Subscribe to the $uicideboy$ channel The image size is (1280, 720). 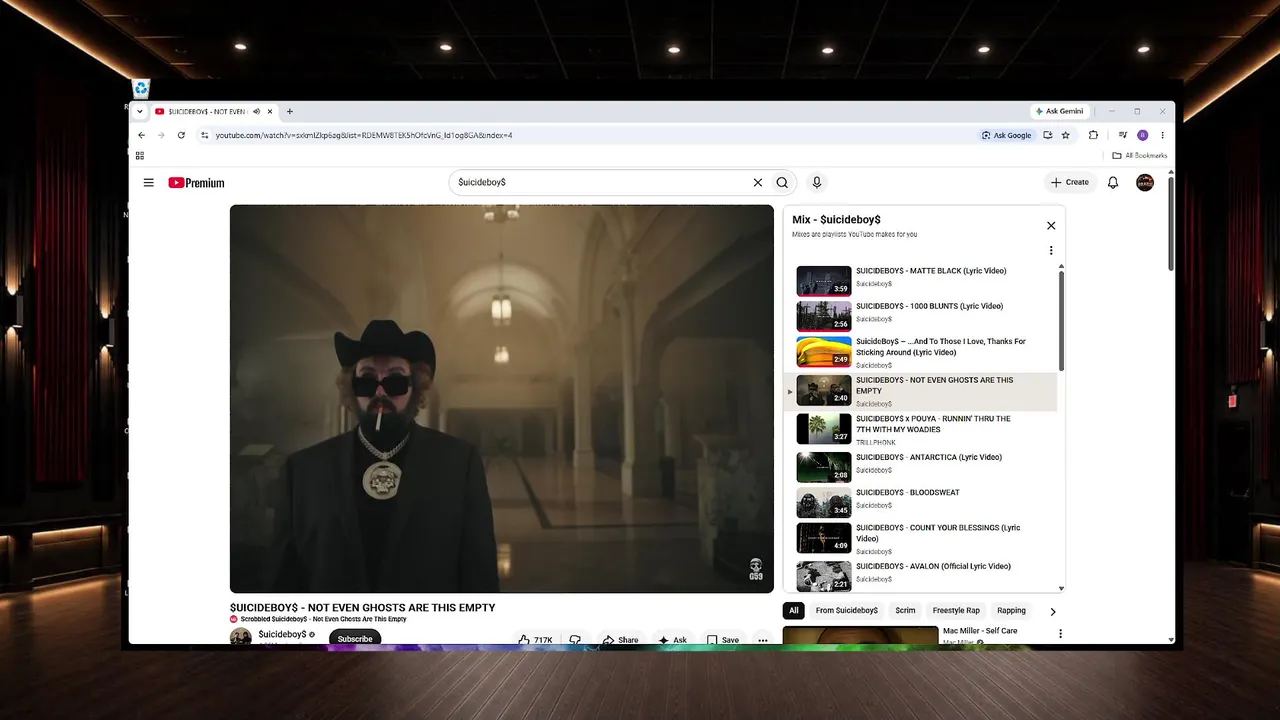coord(355,639)
